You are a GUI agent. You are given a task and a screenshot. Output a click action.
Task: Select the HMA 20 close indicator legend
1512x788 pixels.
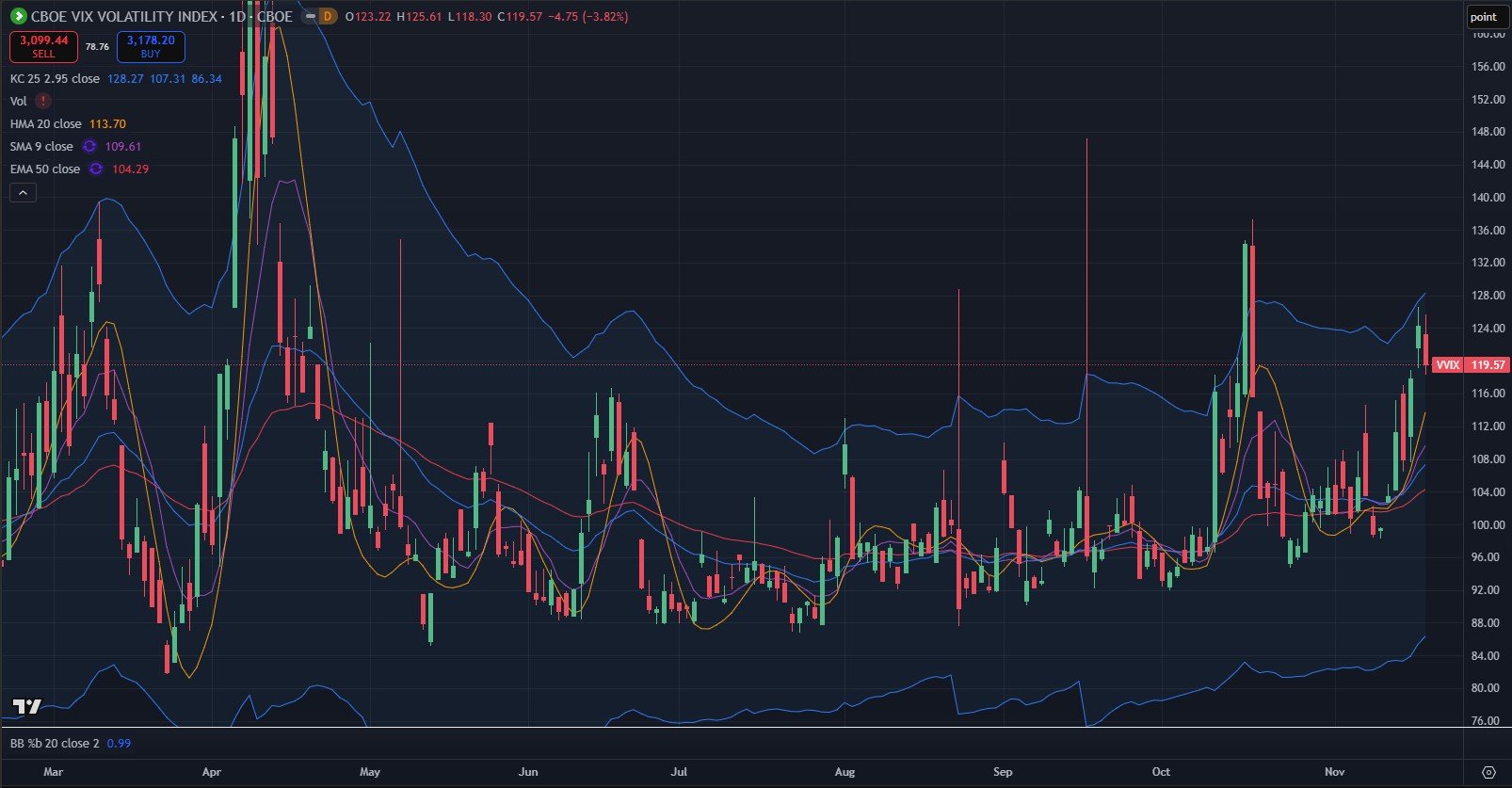[46, 123]
